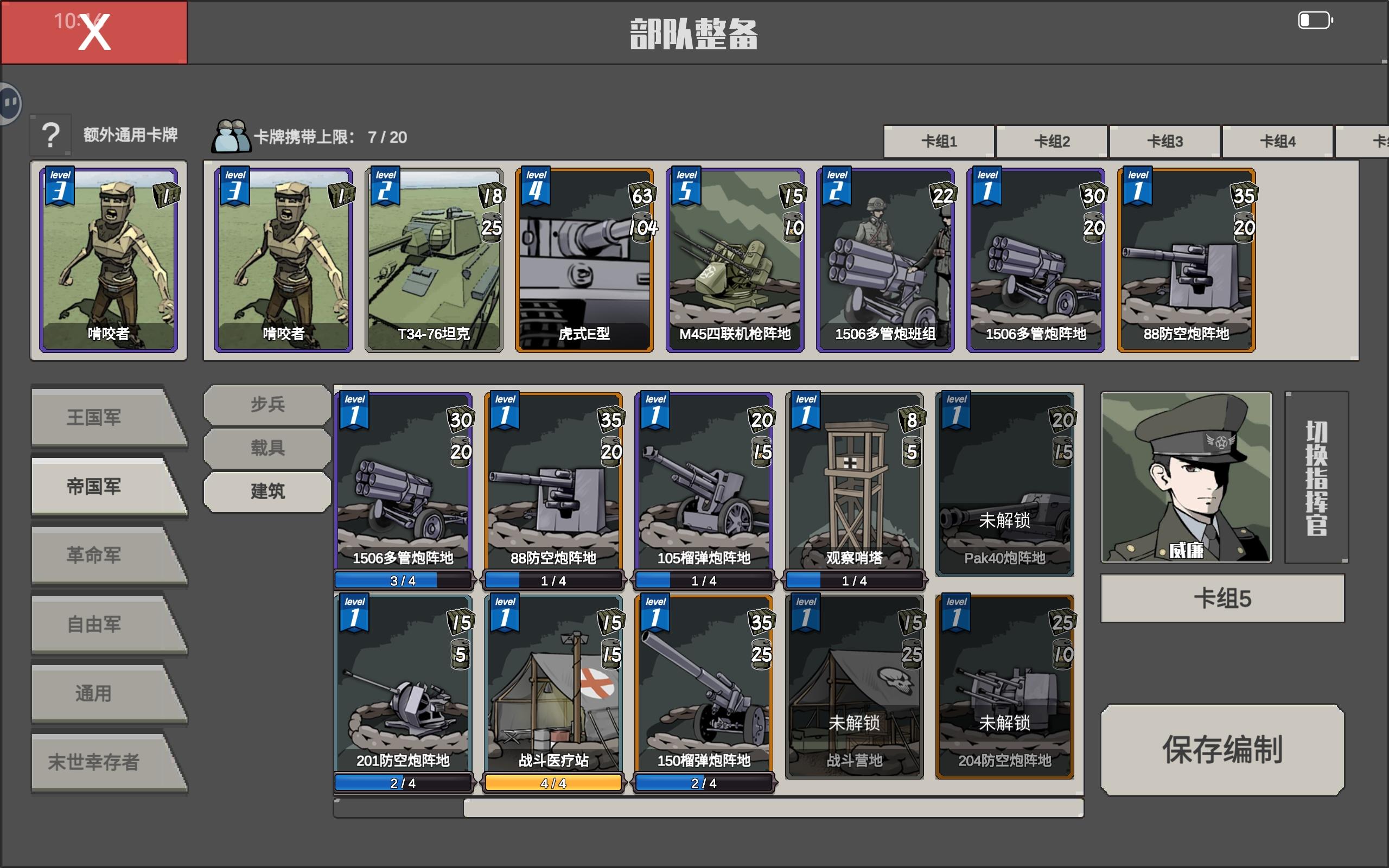
Task: Switch to 卡组2 deck tab
Action: pos(1052,141)
